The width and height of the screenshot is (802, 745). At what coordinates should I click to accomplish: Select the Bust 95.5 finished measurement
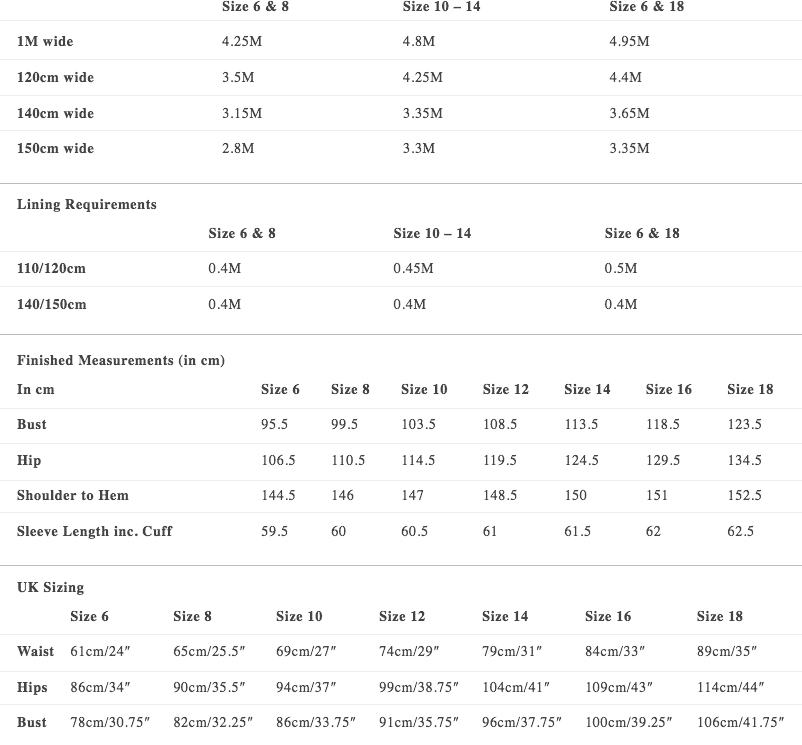click(x=275, y=424)
